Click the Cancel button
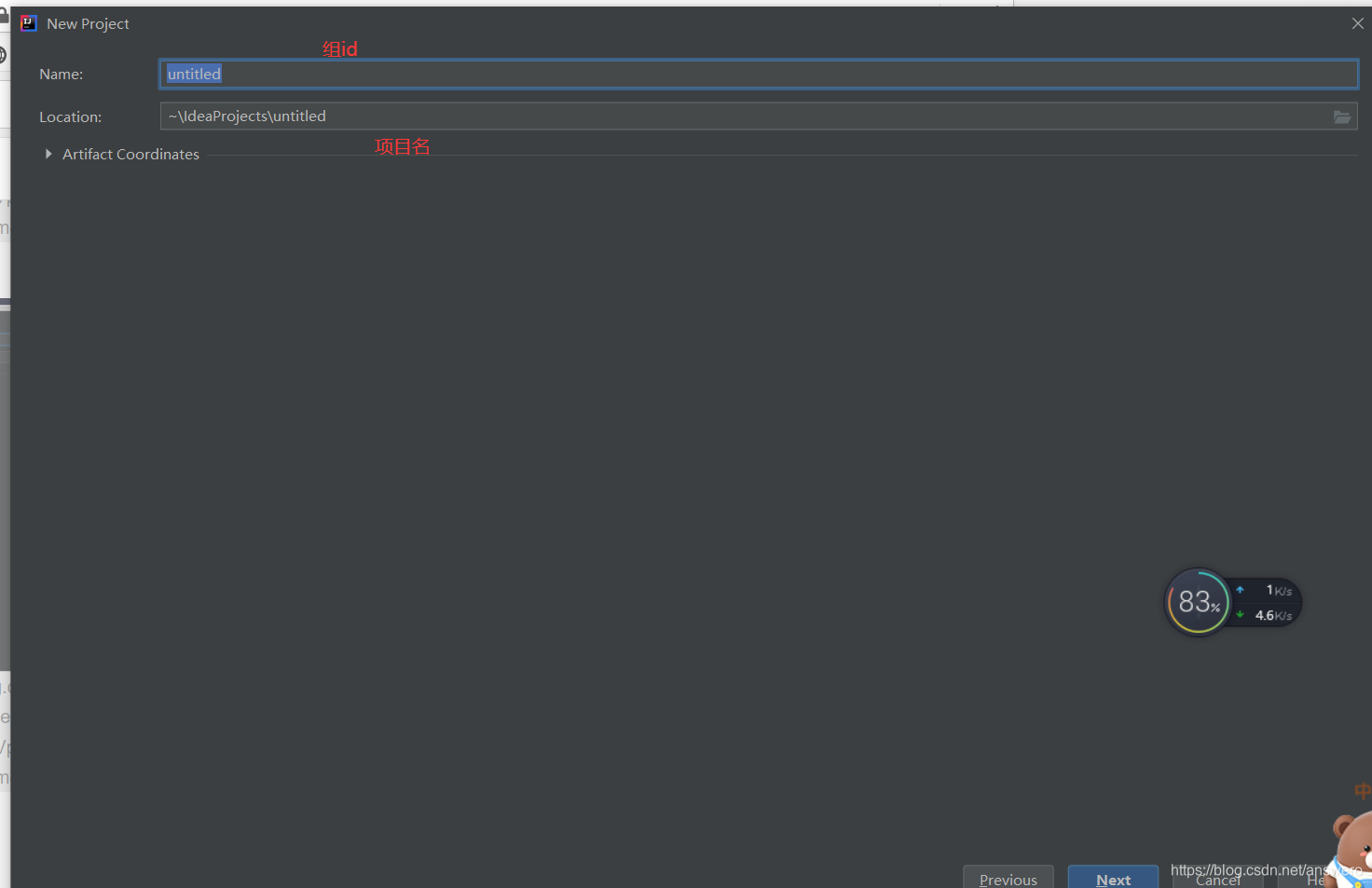1372x888 pixels. point(1217,879)
